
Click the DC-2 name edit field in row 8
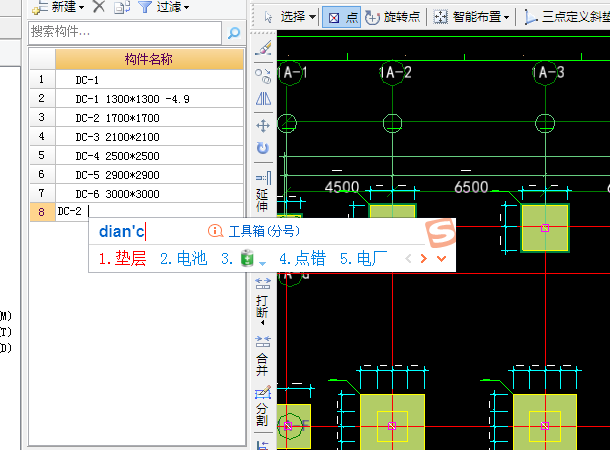pos(149,212)
